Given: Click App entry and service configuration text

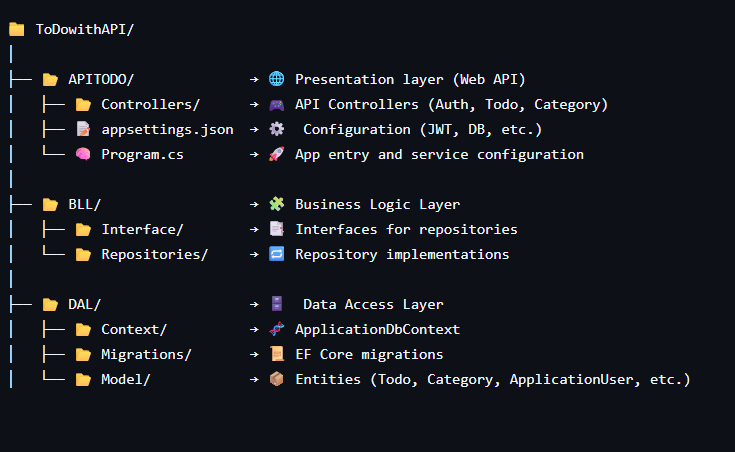Looking at the screenshot, I should [439, 154].
